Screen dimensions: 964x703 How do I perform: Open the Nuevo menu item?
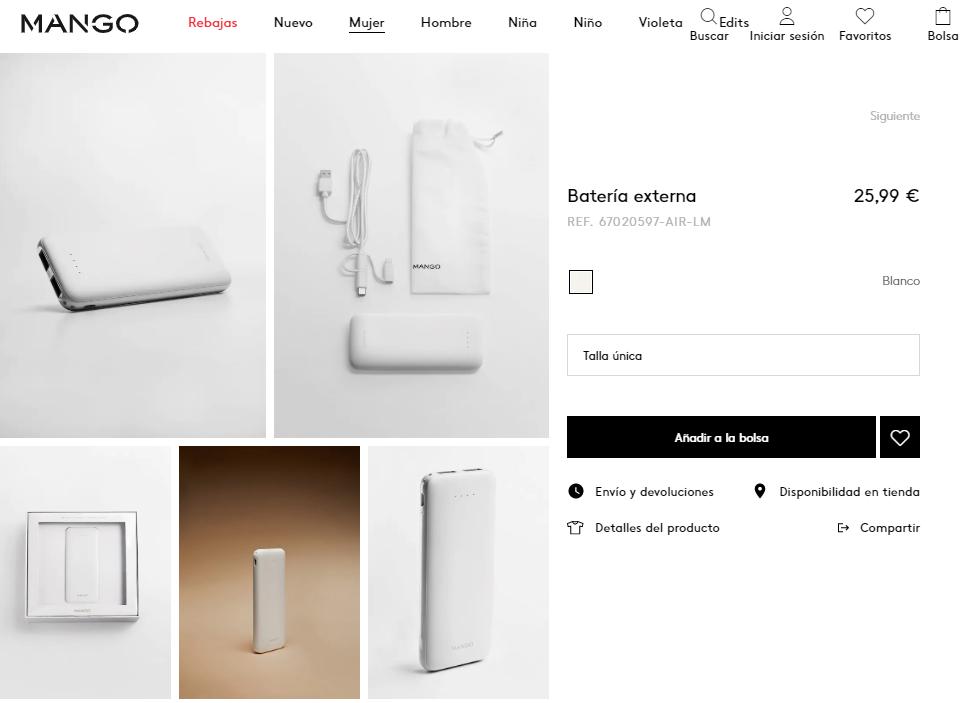tap(293, 23)
